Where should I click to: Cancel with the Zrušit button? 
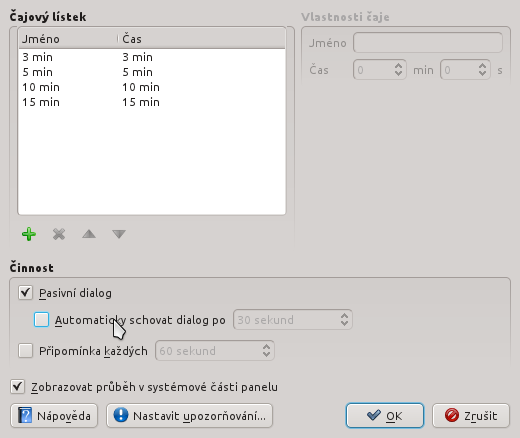click(471, 416)
